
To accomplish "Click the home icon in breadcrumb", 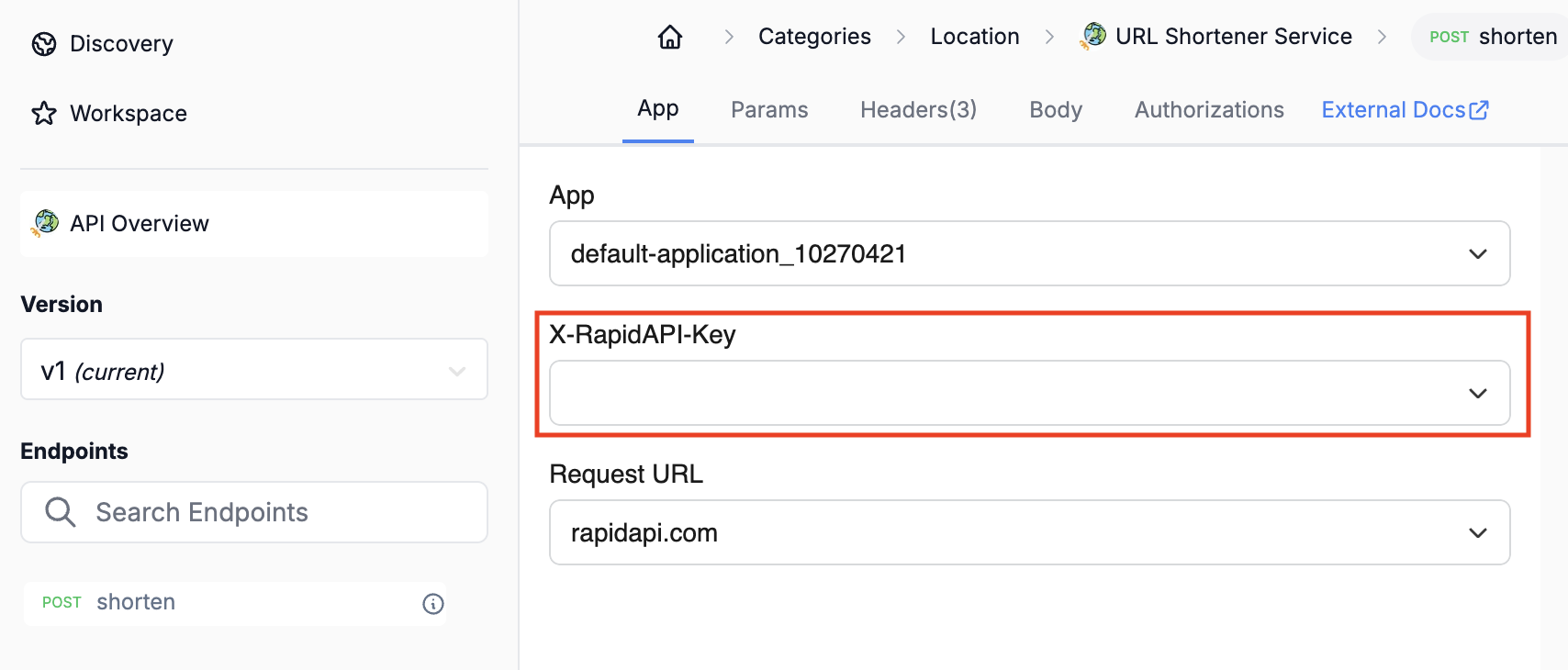I will [670, 37].
